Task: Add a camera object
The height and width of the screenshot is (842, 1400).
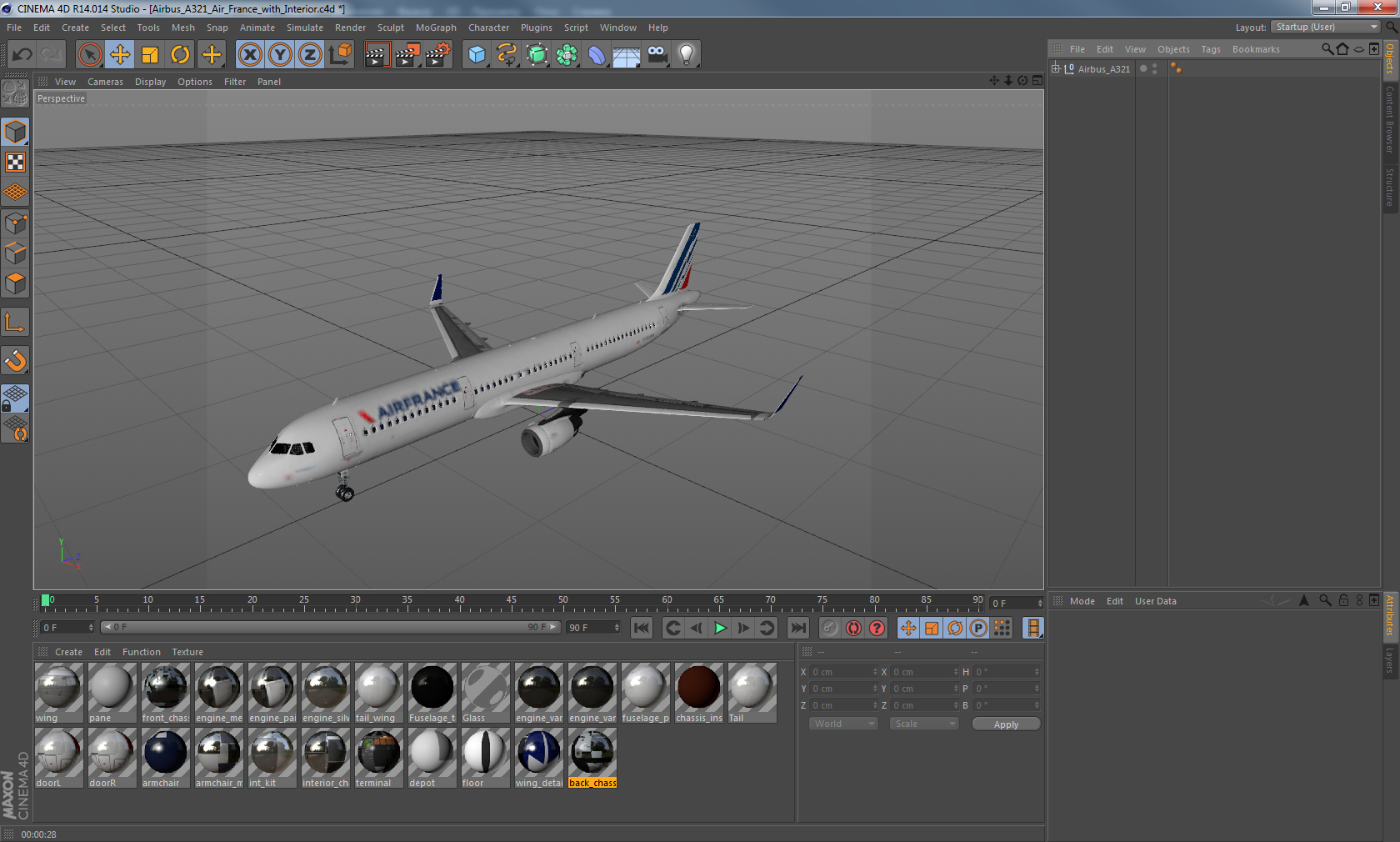Action: pyautogui.click(x=657, y=55)
